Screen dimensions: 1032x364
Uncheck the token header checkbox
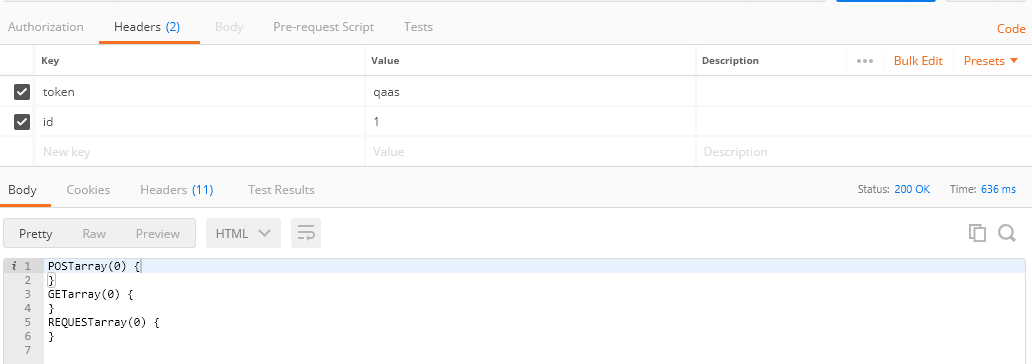point(22,92)
